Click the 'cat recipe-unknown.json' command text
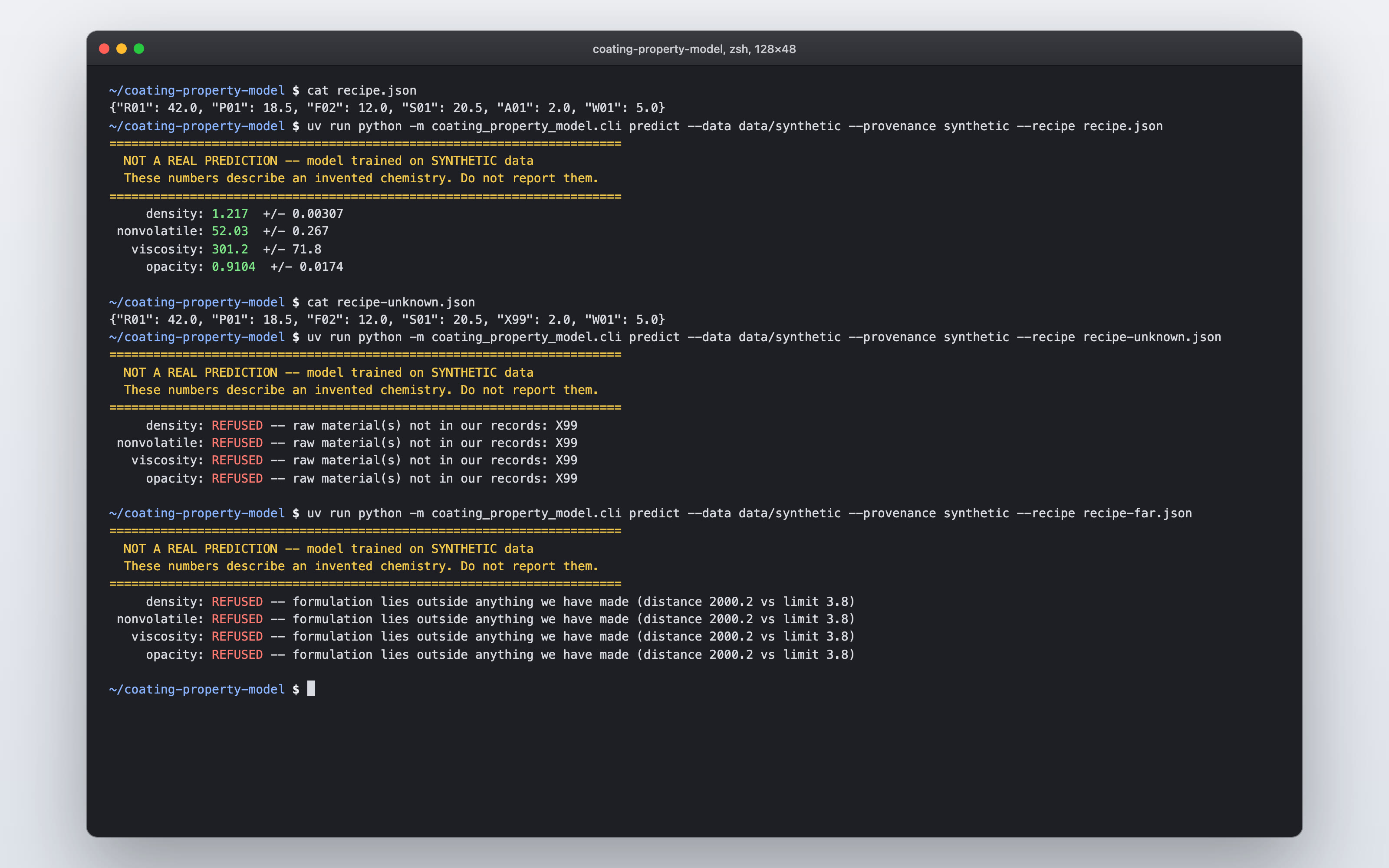Screen dimensions: 1389x868 [391, 302]
